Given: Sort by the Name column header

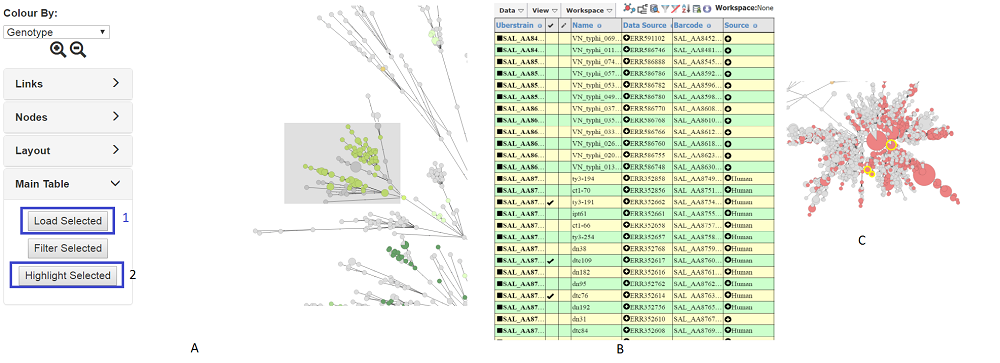Looking at the screenshot, I should point(583,26).
